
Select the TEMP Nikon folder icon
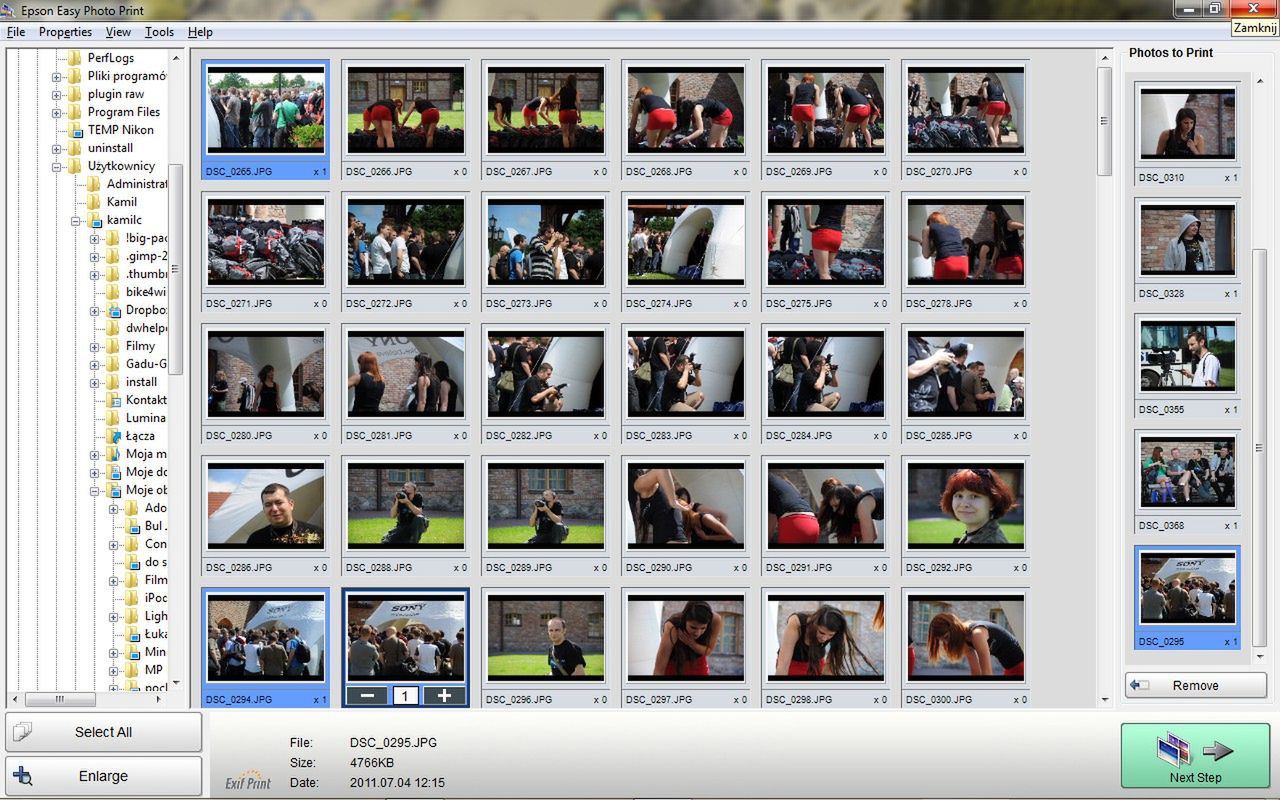click(x=75, y=130)
